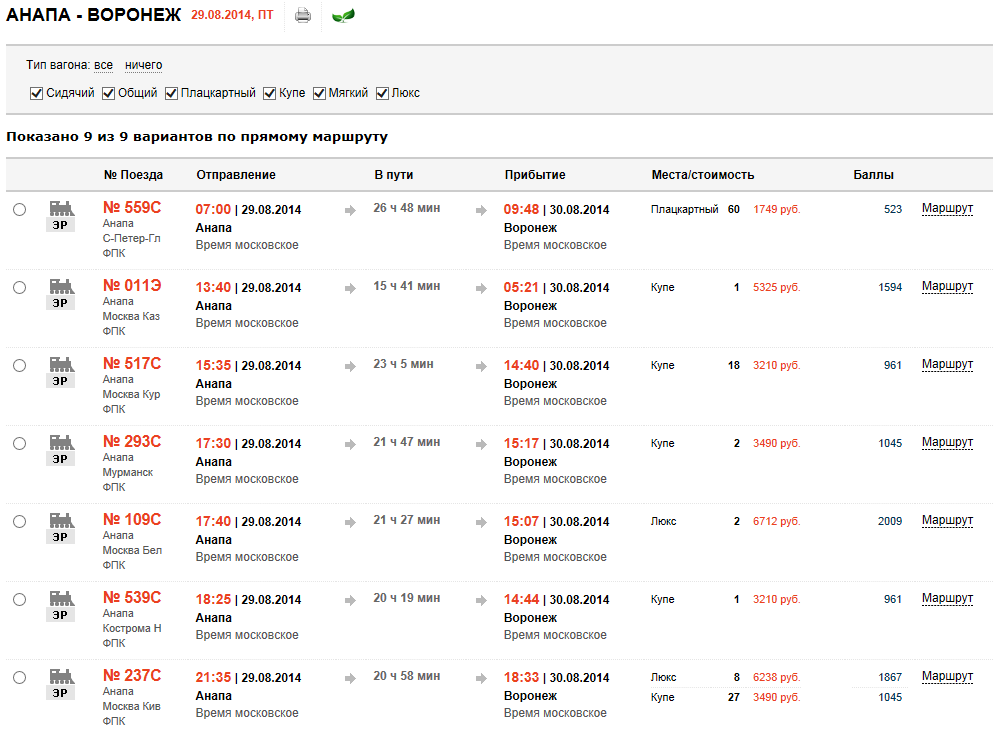The image size is (993, 735).
Task: Uncheck the Люкс checkbox
Action: pos(382,94)
